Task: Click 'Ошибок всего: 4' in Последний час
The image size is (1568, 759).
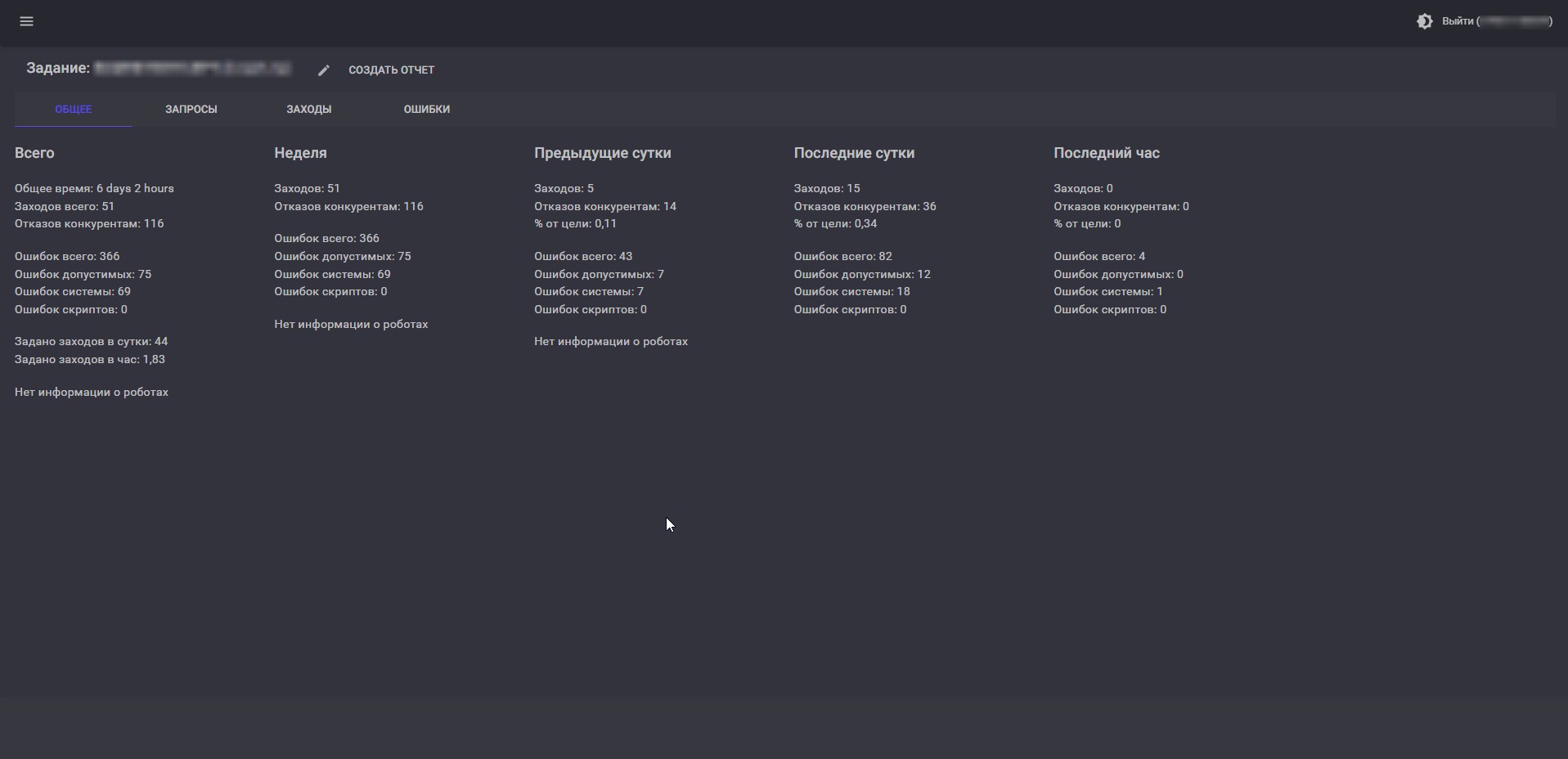Action: click(x=1099, y=256)
